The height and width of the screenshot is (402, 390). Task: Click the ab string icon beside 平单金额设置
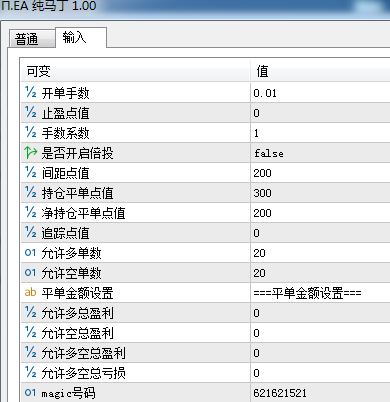pyautogui.click(x=30, y=292)
